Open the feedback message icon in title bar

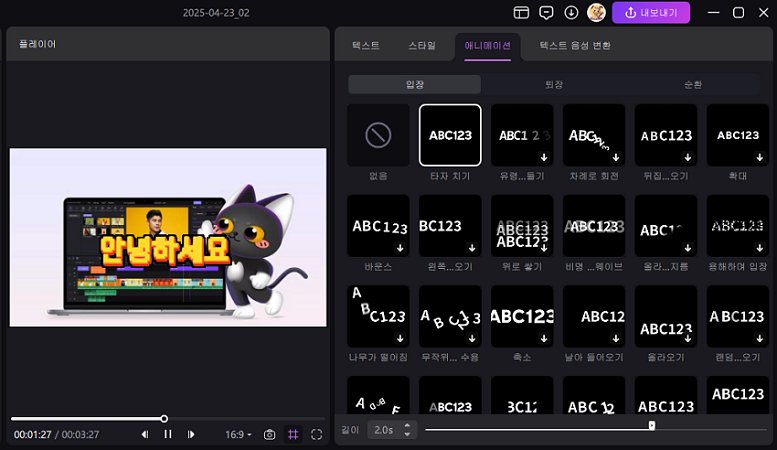pyautogui.click(x=546, y=12)
